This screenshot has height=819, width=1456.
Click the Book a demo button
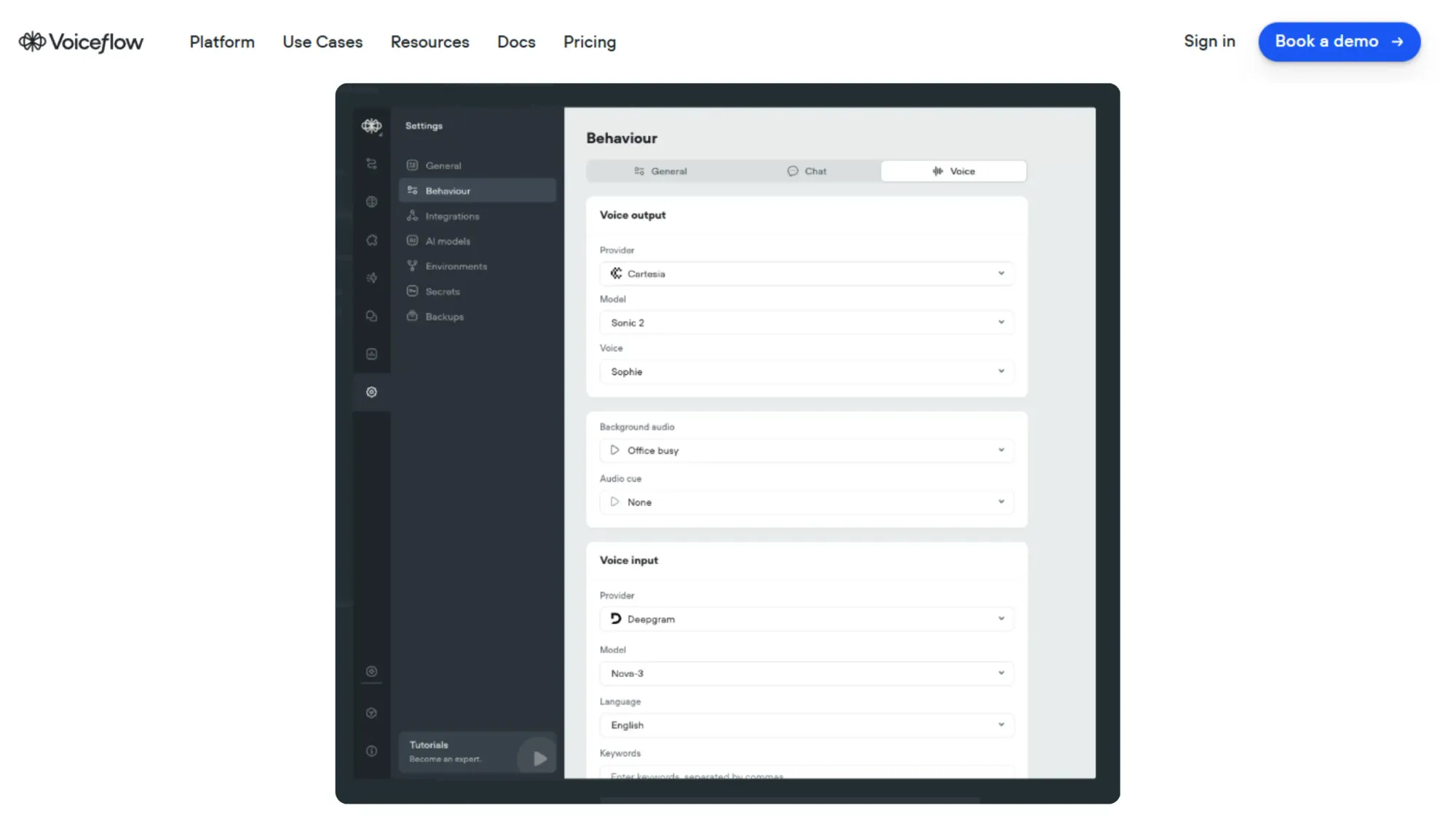tap(1339, 41)
